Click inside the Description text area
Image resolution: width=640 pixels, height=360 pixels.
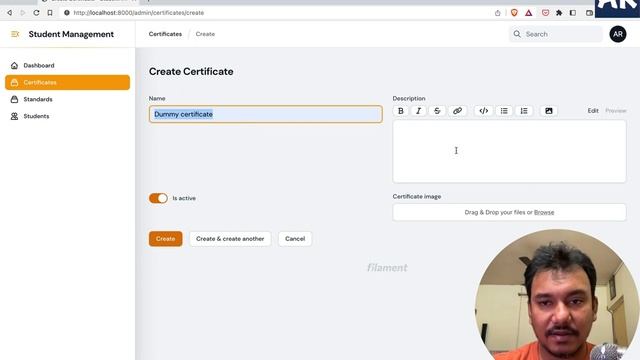[x=509, y=151]
